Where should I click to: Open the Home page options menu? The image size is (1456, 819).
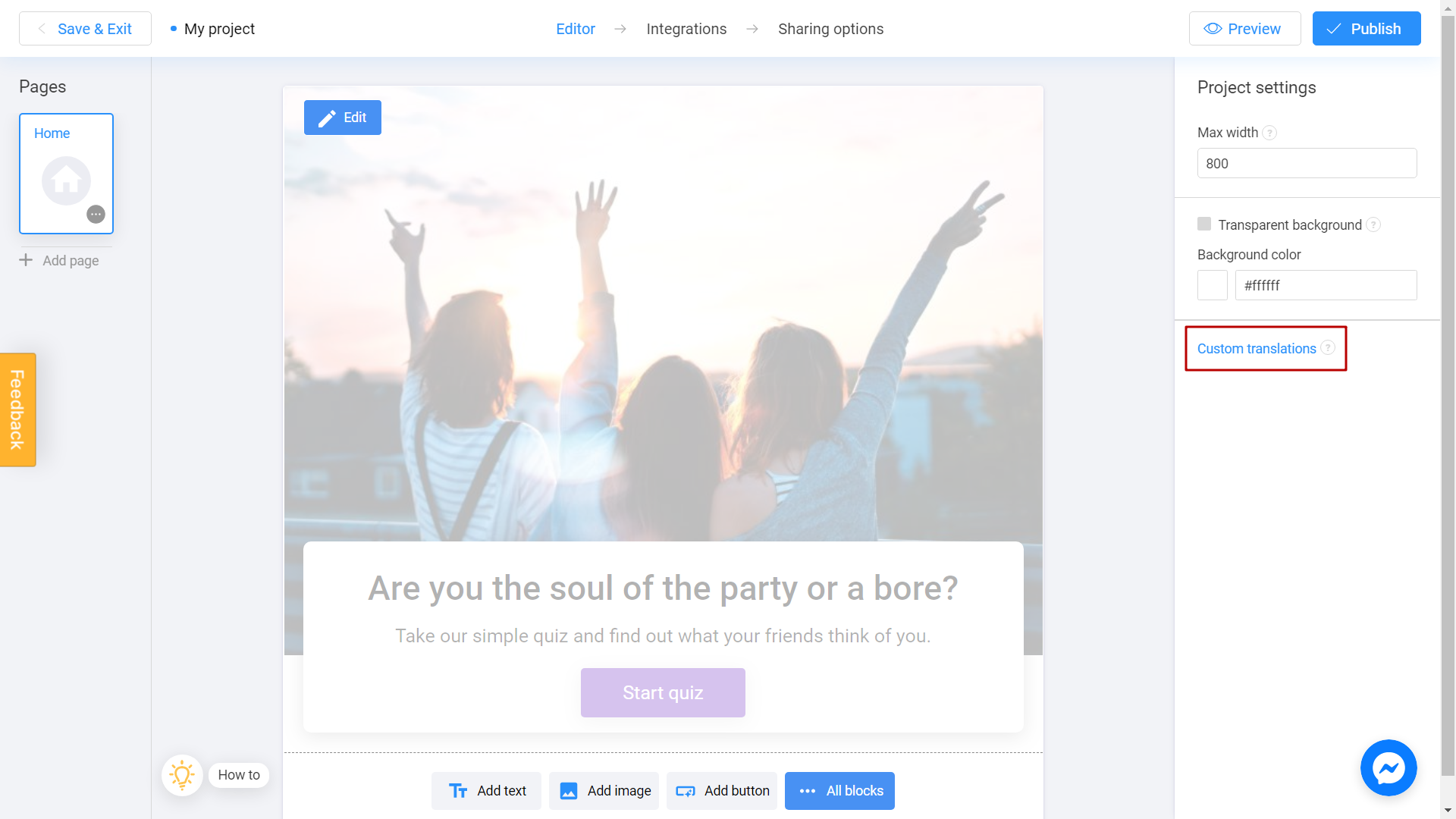[96, 214]
